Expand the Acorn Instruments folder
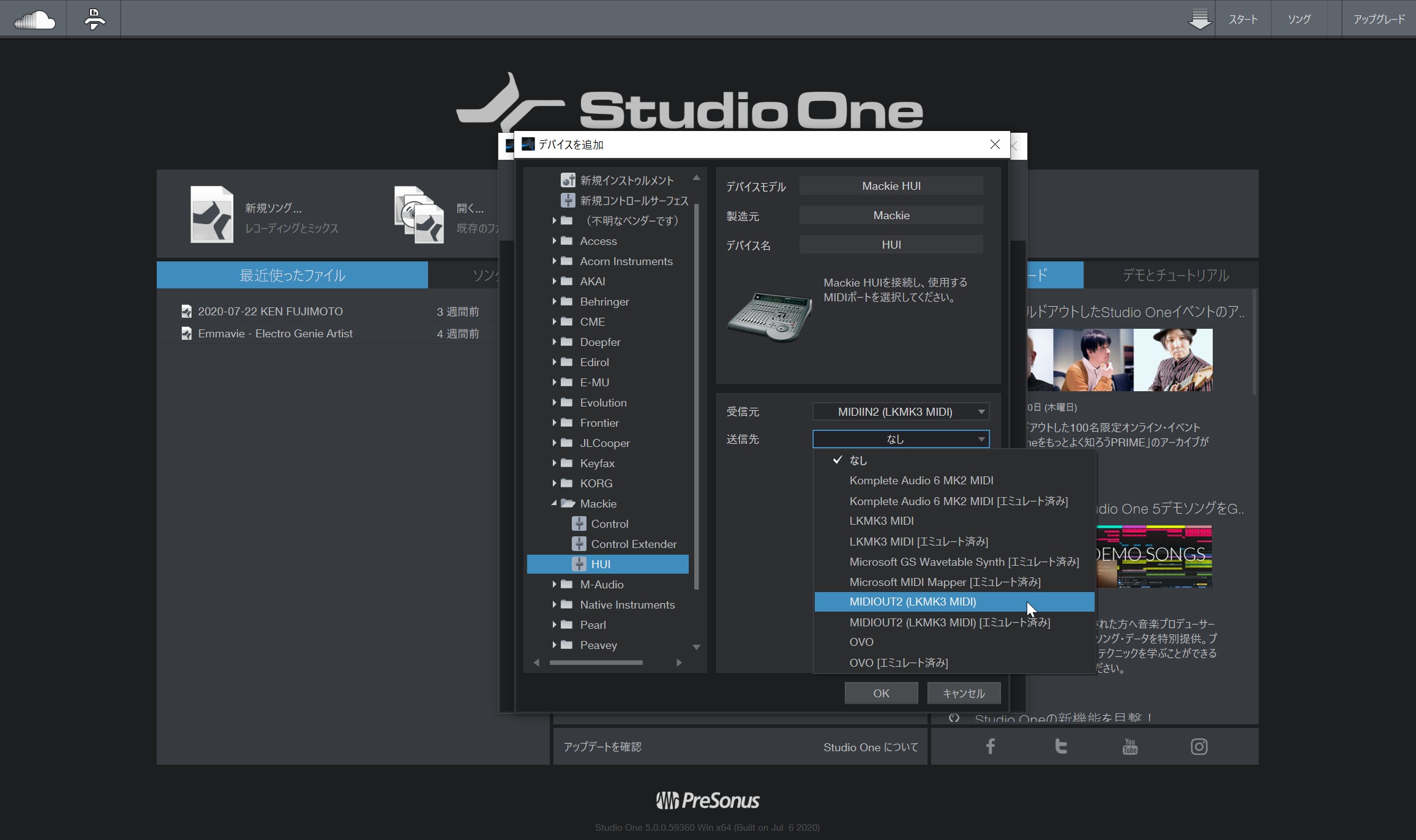 click(x=554, y=261)
